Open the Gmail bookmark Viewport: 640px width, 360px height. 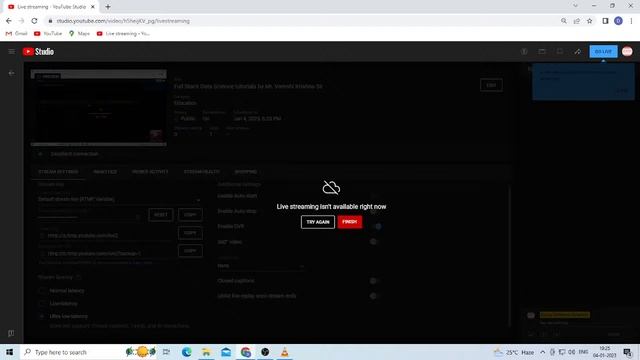pyautogui.click(x=16, y=33)
